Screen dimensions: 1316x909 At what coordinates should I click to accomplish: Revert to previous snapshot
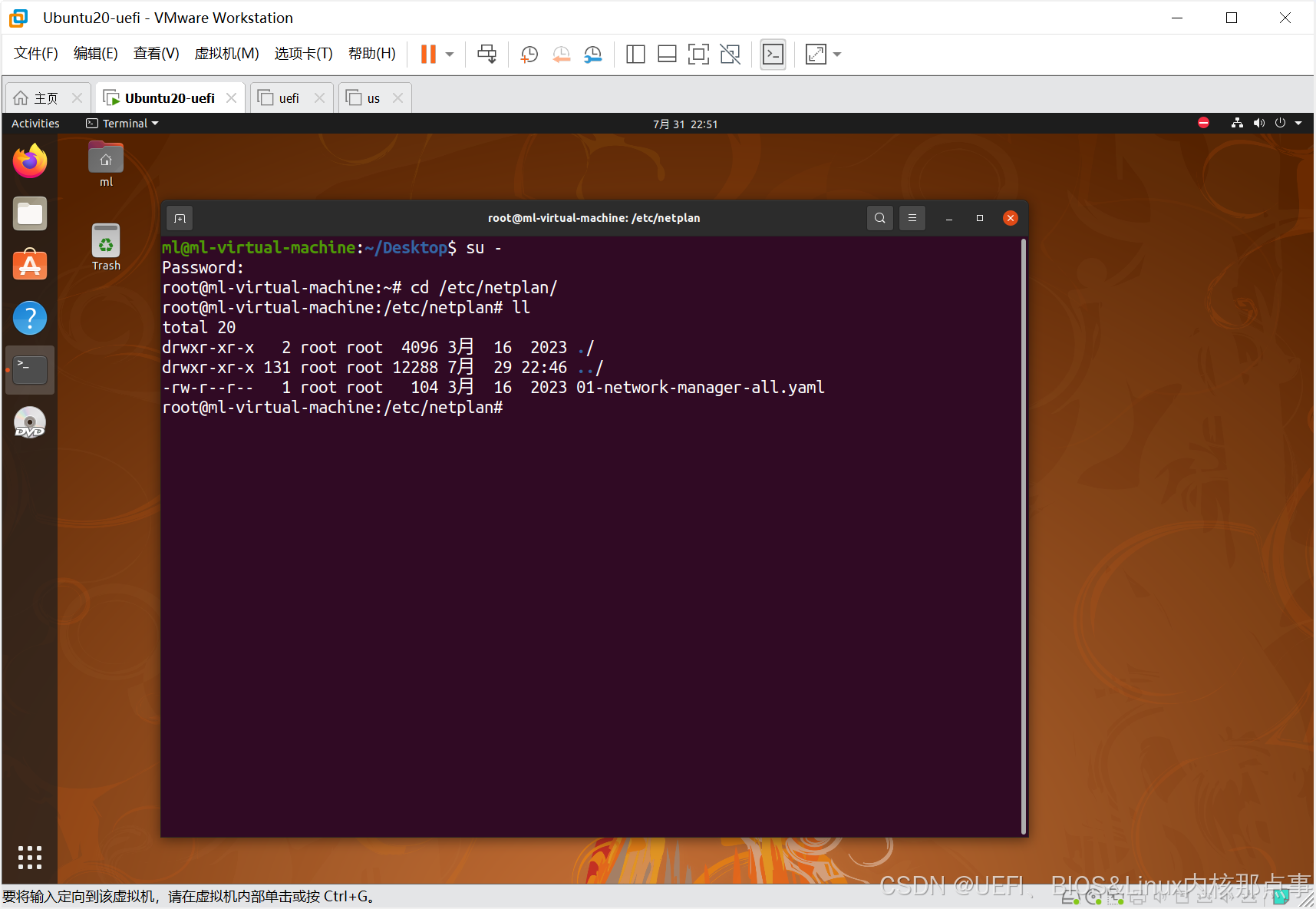click(x=561, y=54)
